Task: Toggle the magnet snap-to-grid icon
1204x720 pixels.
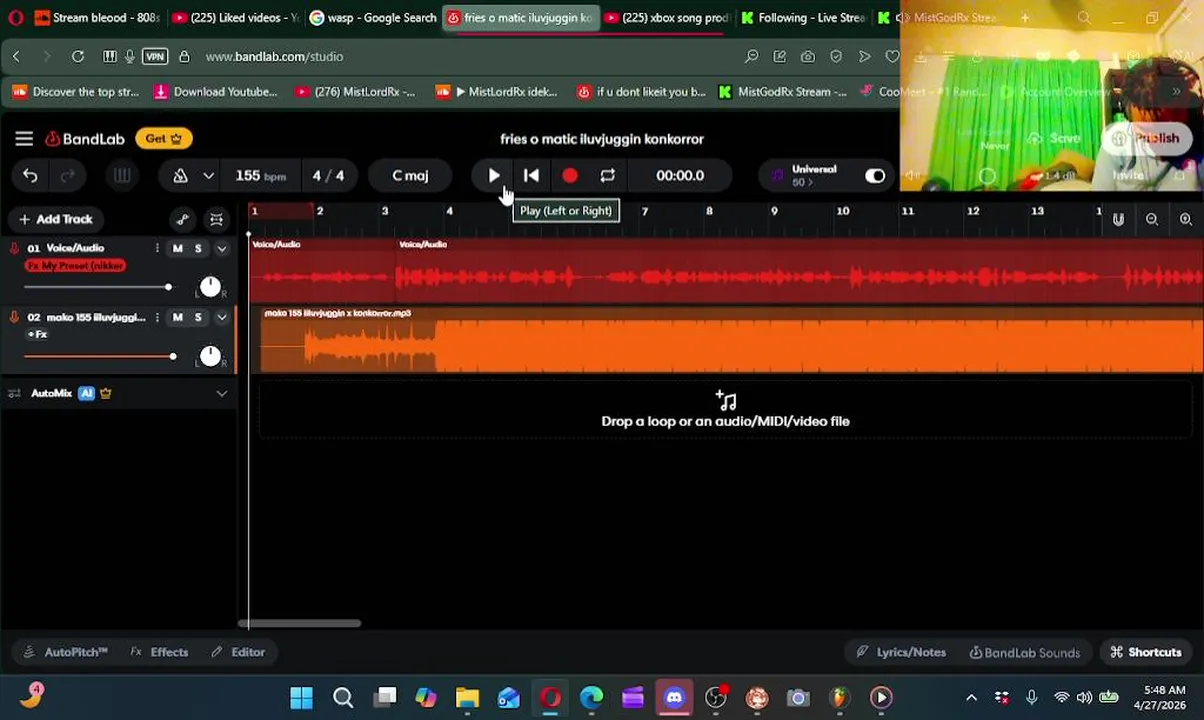Action: pos(1118,220)
